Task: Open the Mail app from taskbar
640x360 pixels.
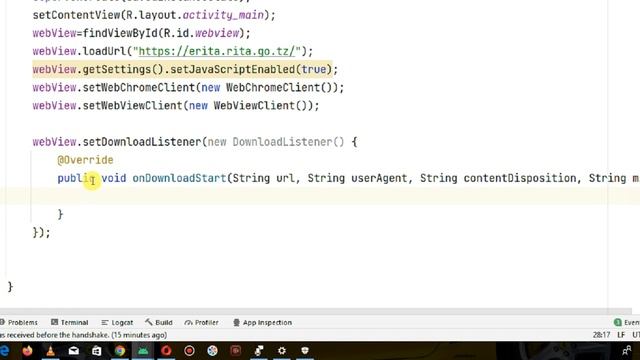Action: [x=73, y=351]
